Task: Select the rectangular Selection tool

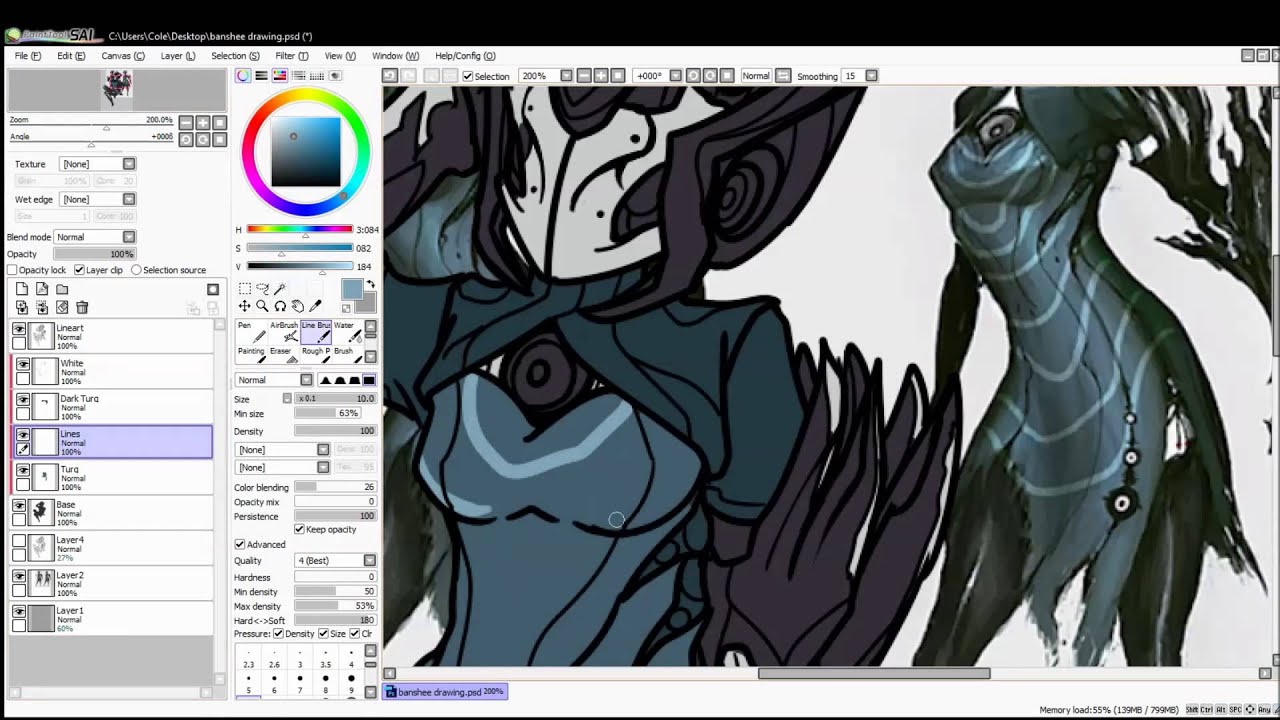Action: click(x=245, y=288)
